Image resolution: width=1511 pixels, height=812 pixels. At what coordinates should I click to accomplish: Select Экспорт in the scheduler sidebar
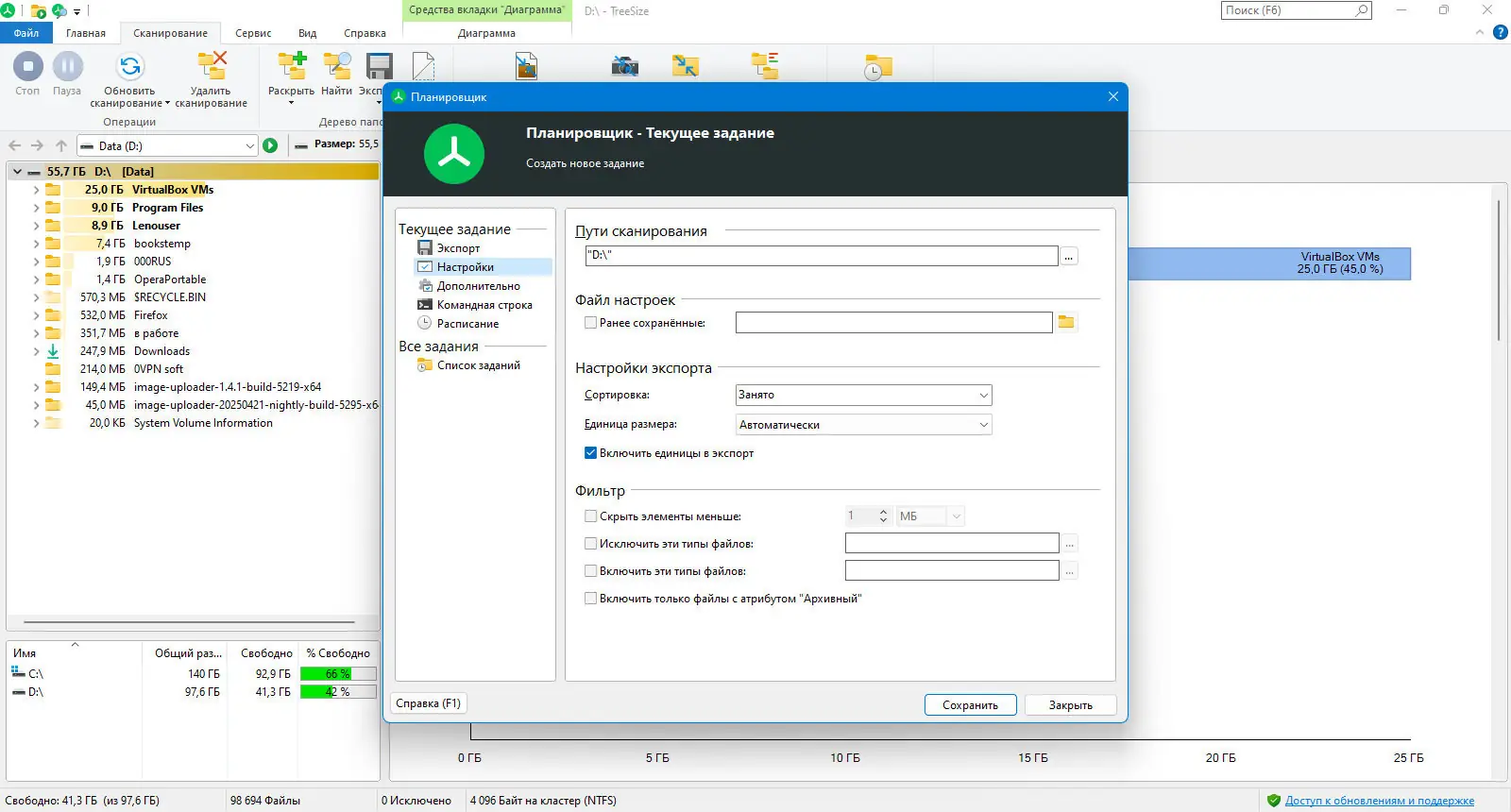click(x=458, y=248)
